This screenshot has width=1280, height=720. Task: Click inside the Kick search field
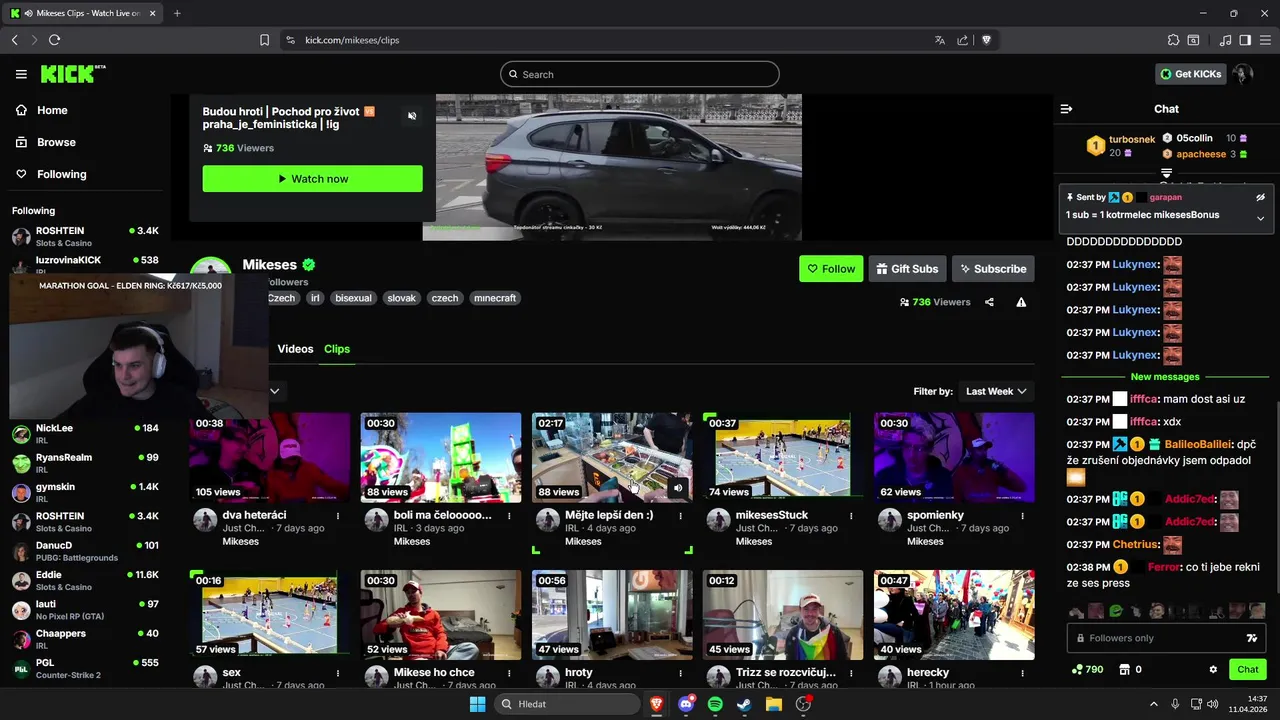640,74
